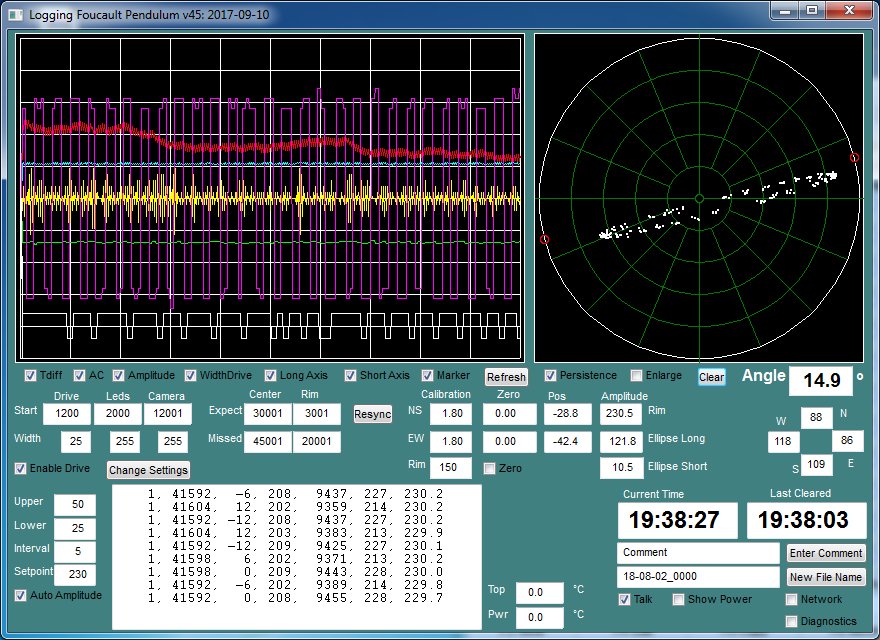Click the Clear button

click(711, 377)
